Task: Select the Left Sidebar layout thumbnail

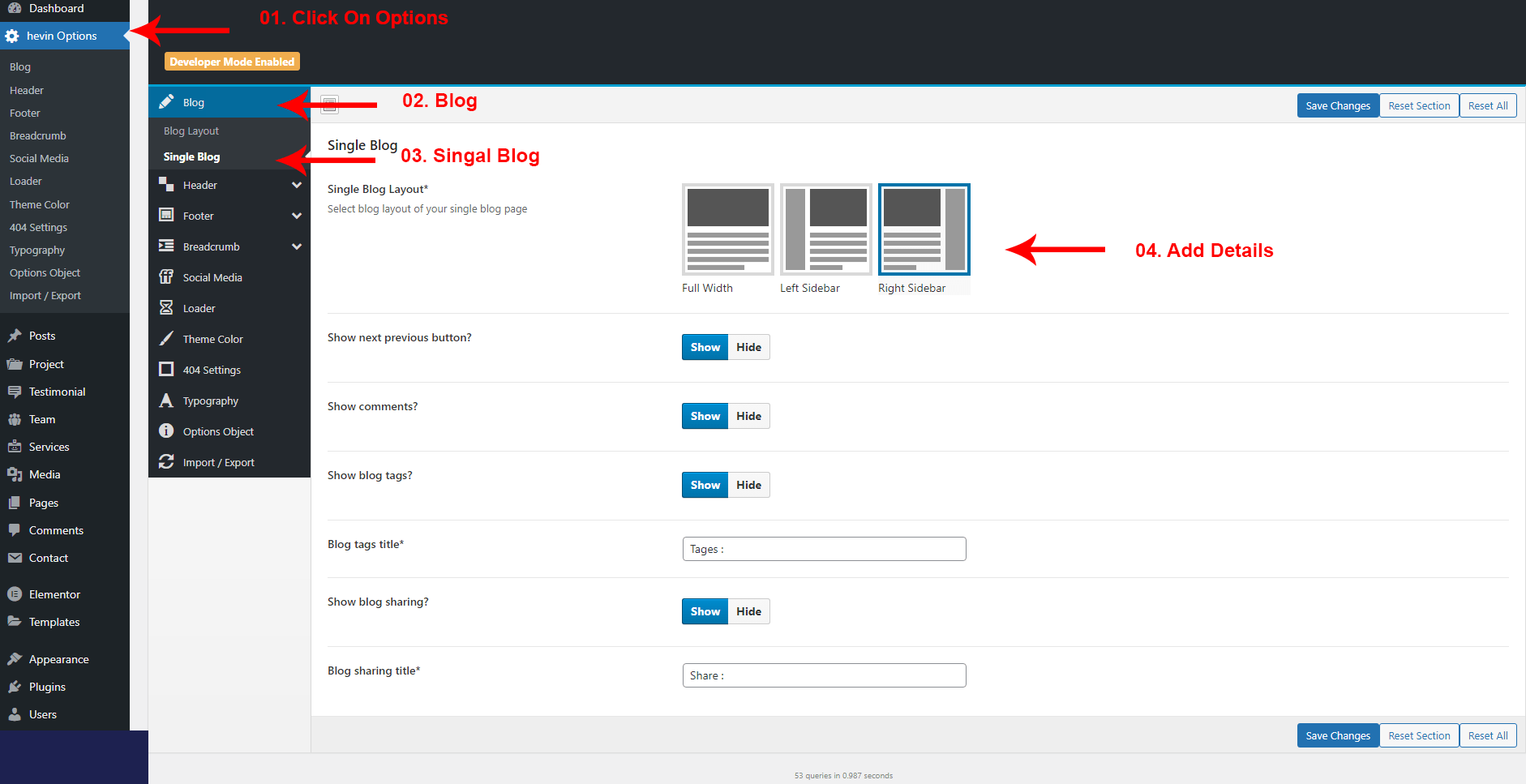Action: click(825, 230)
